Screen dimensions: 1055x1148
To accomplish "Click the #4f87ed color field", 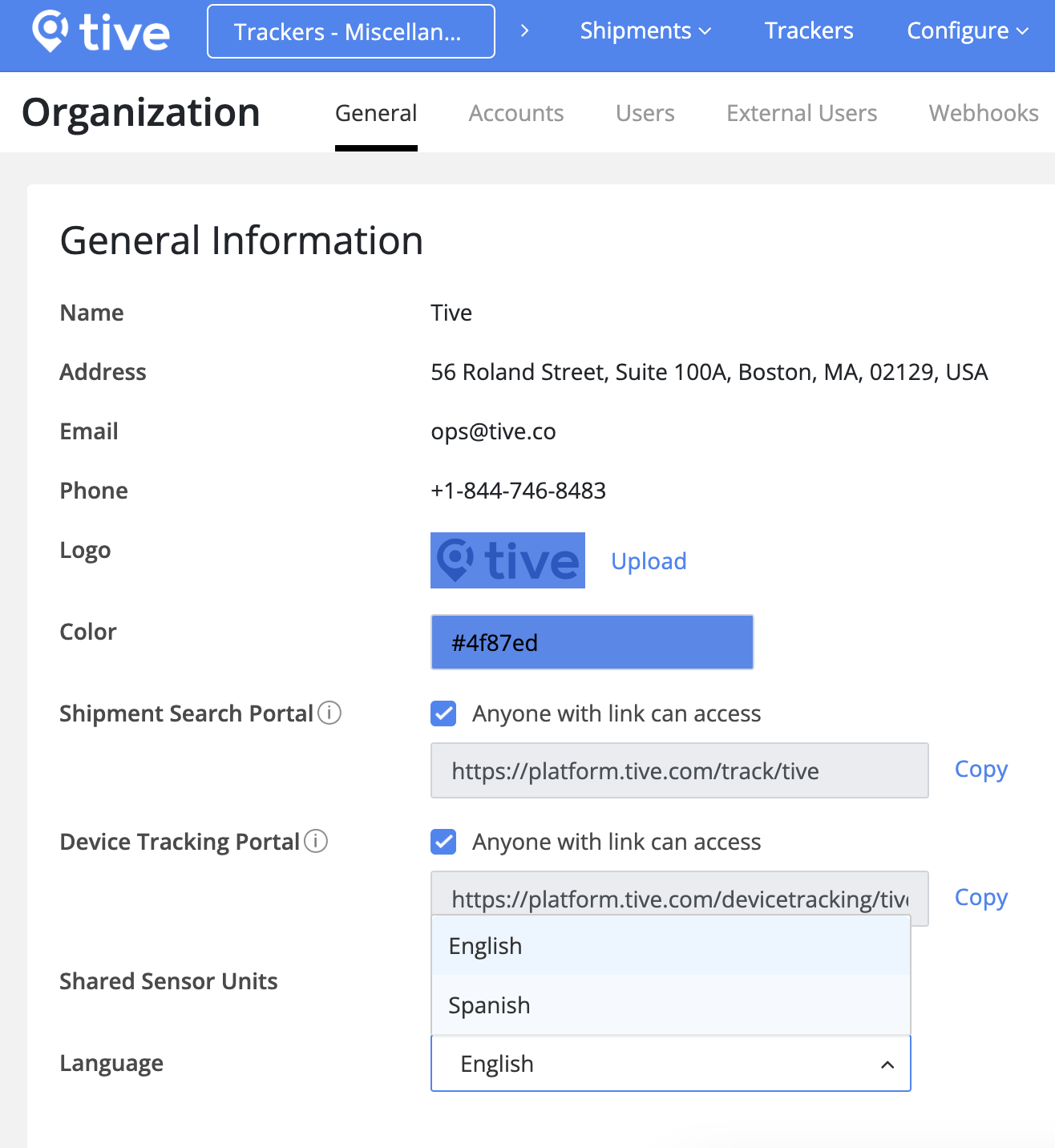I will pyautogui.click(x=592, y=642).
